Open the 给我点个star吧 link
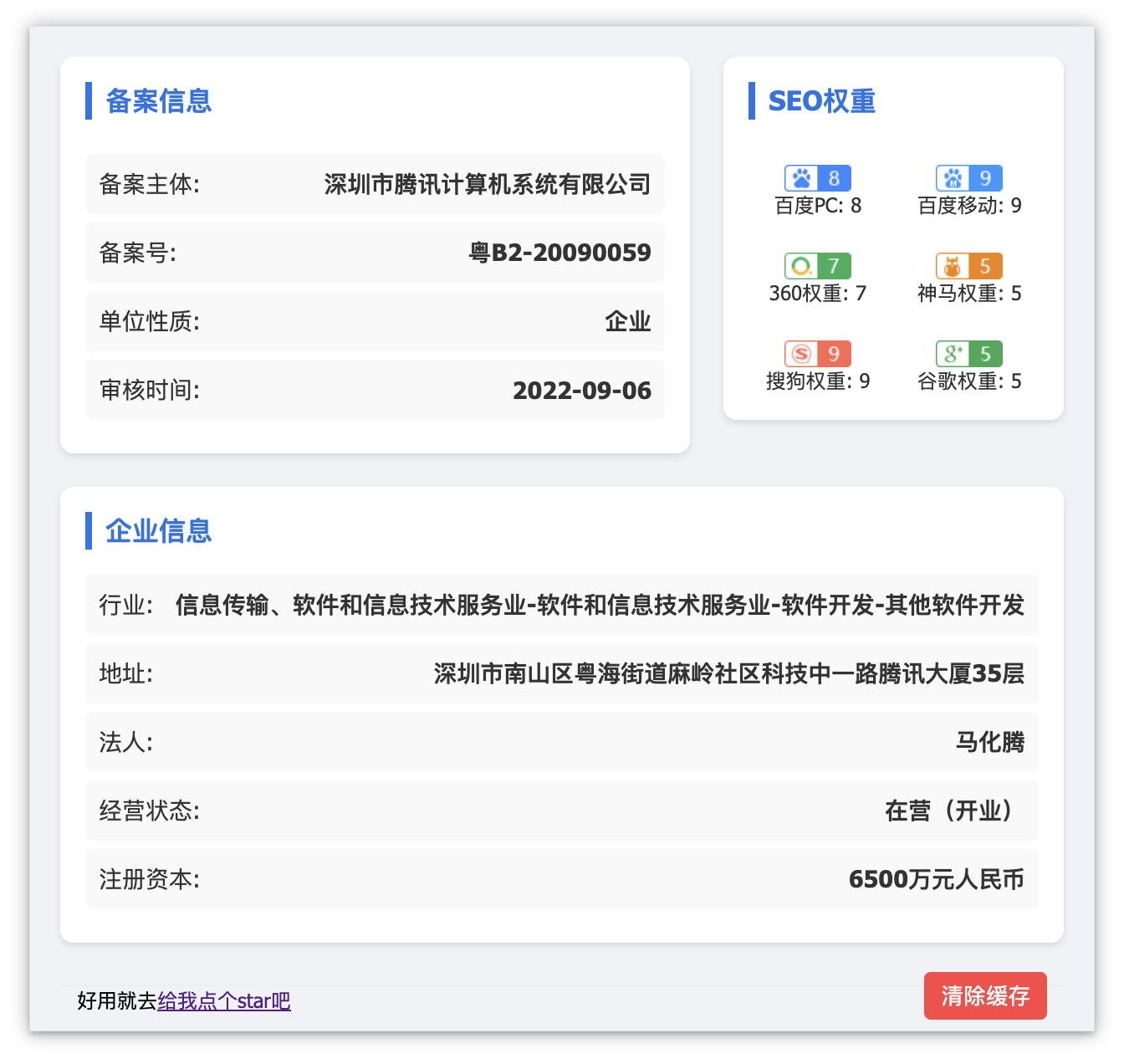The width and height of the screenshot is (1124, 1064). click(224, 1001)
